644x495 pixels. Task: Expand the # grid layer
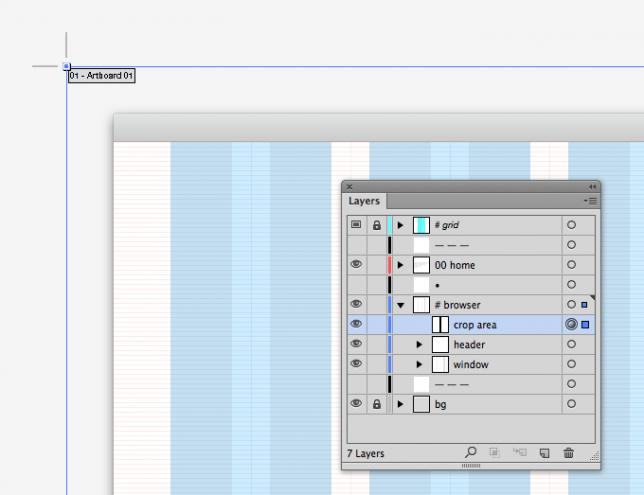(400, 225)
